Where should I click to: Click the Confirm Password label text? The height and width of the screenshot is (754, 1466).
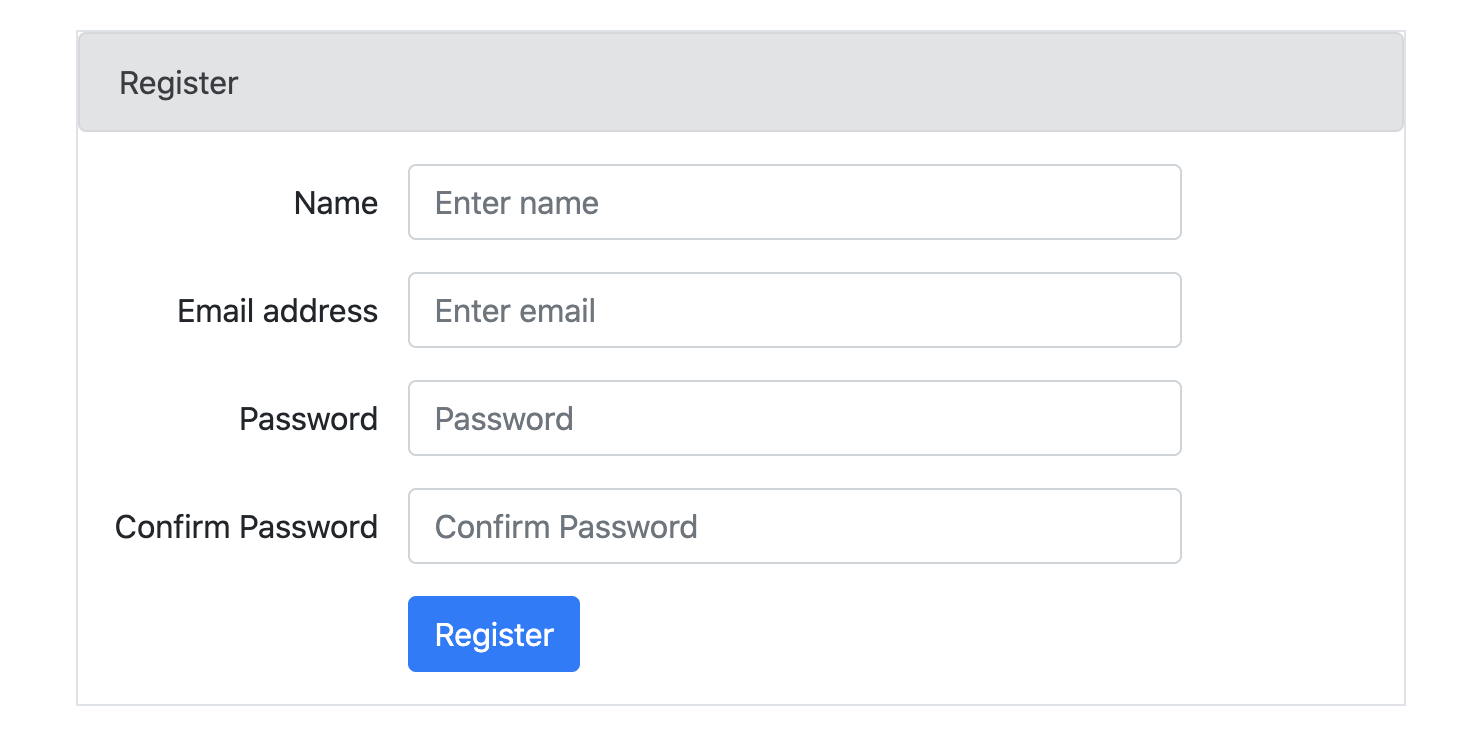246,527
